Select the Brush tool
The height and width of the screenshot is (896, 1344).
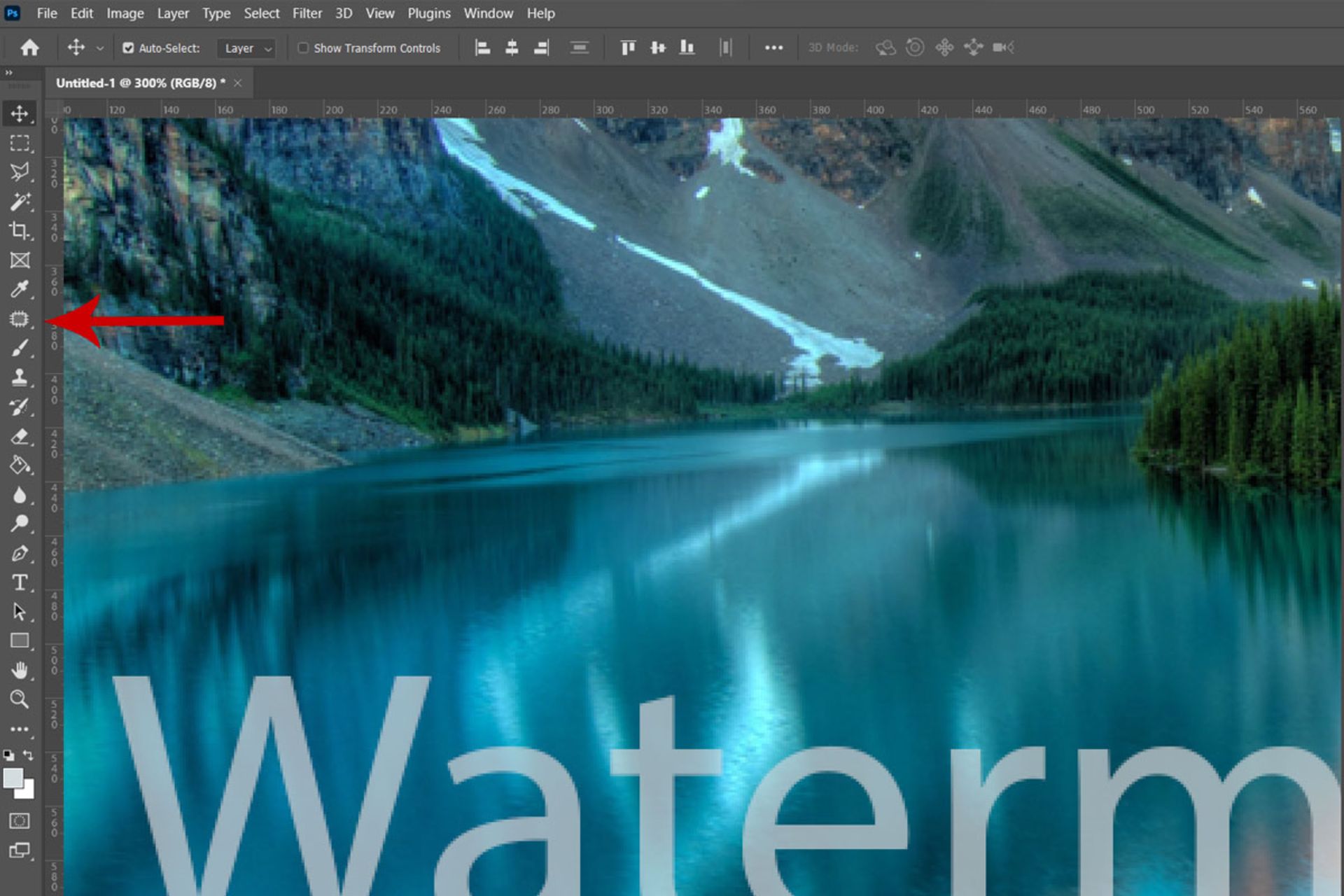click(20, 348)
